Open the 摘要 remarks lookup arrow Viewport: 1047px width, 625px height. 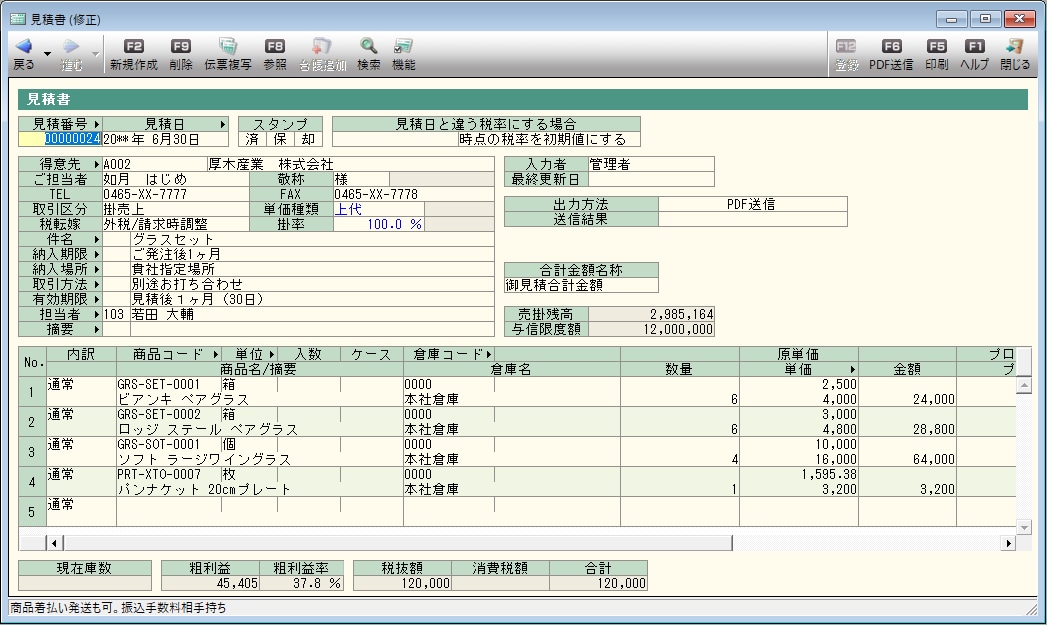(97, 329)
